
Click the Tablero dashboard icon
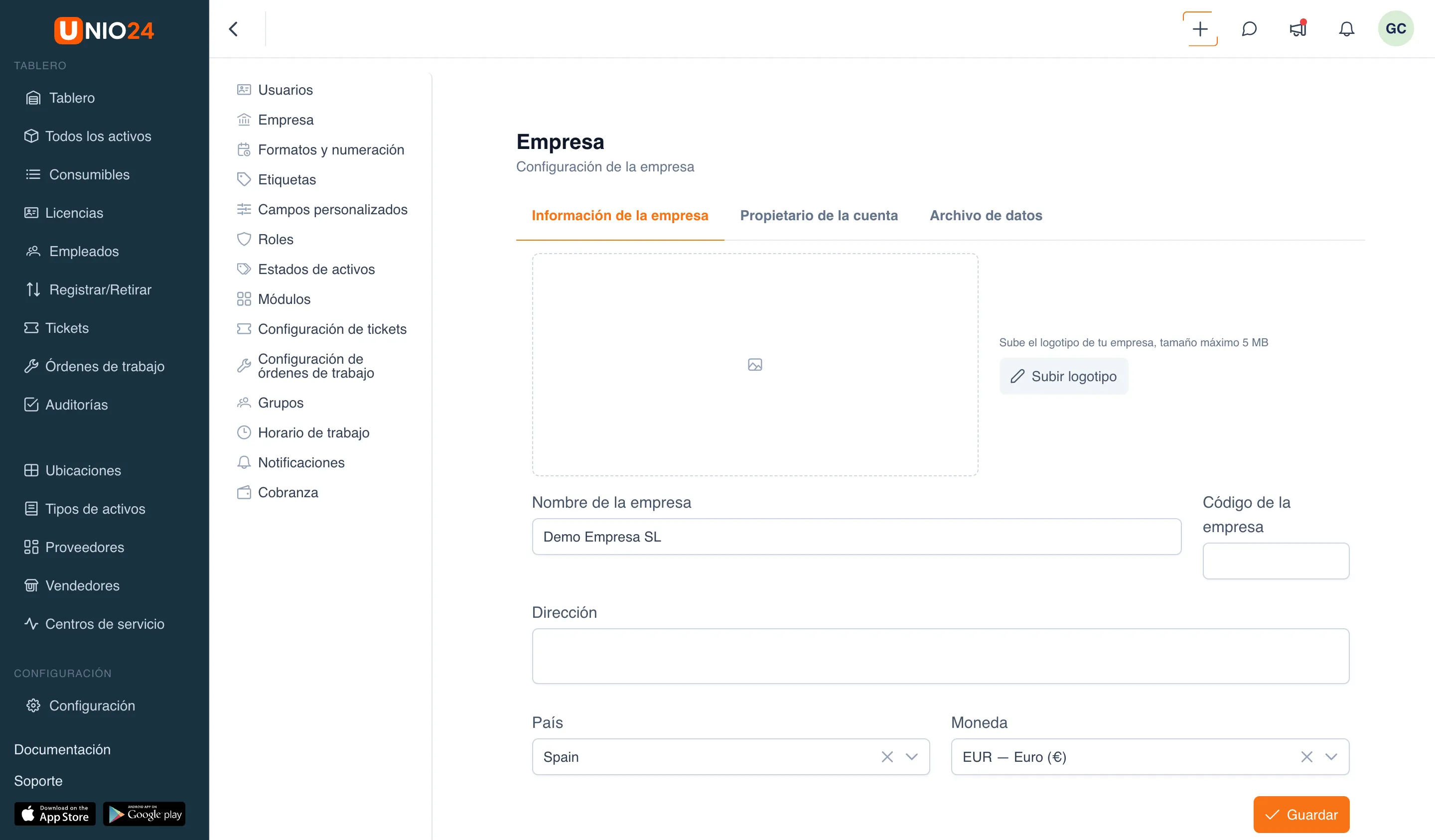tap(33, 98)
